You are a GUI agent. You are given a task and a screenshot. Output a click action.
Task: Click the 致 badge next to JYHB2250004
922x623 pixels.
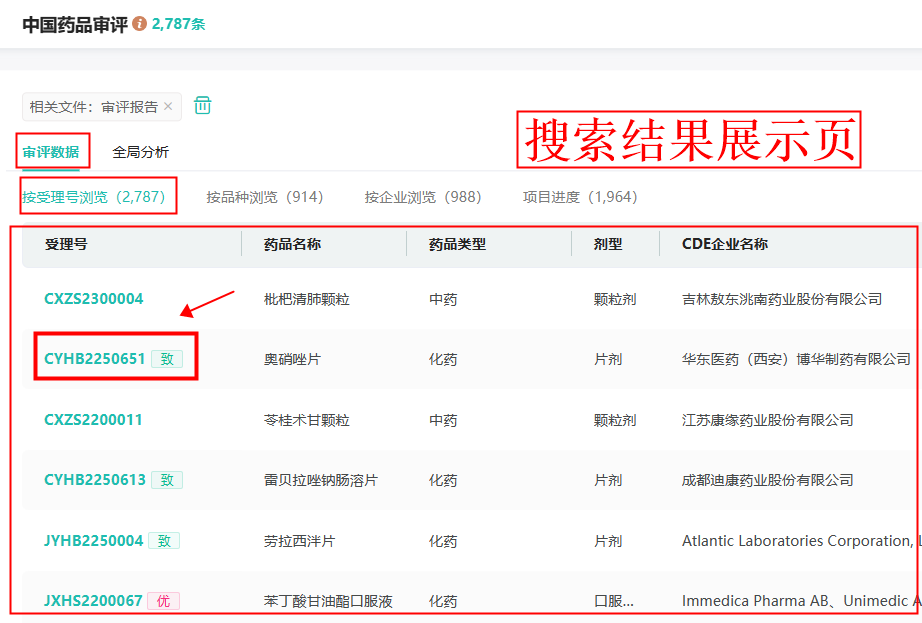tap(165, 541)
